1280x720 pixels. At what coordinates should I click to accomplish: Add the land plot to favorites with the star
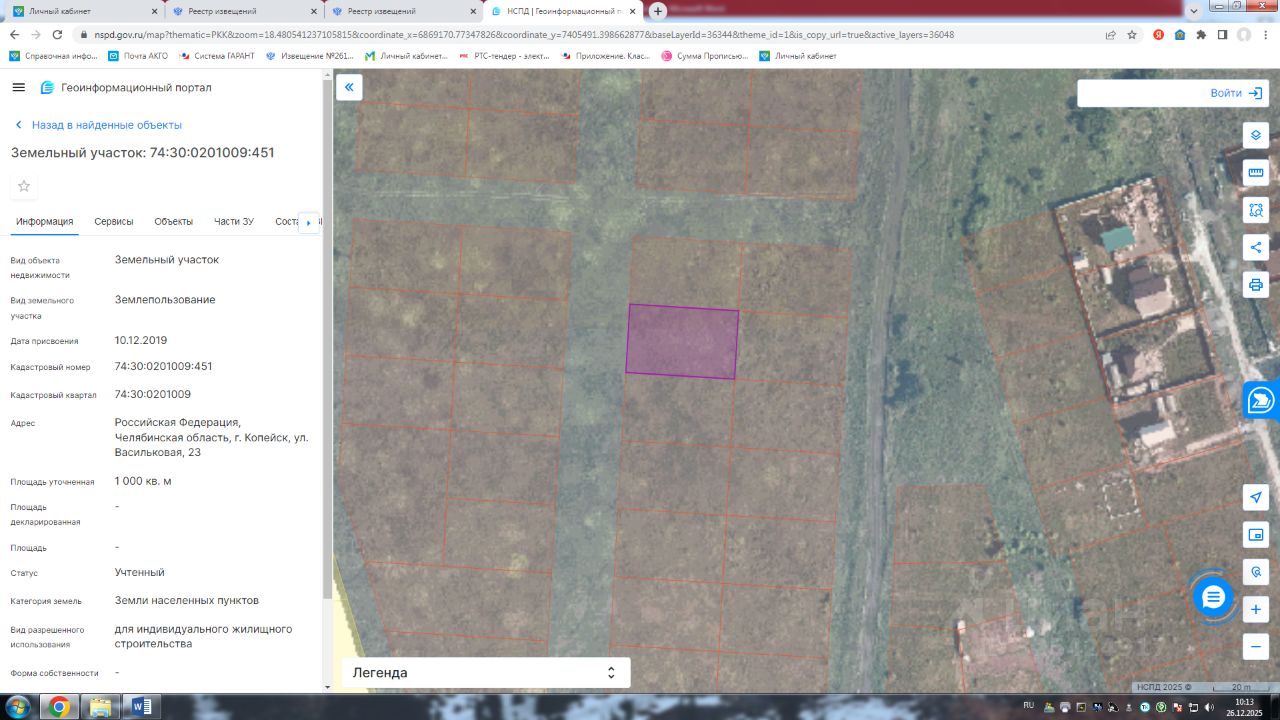(24, 186)
